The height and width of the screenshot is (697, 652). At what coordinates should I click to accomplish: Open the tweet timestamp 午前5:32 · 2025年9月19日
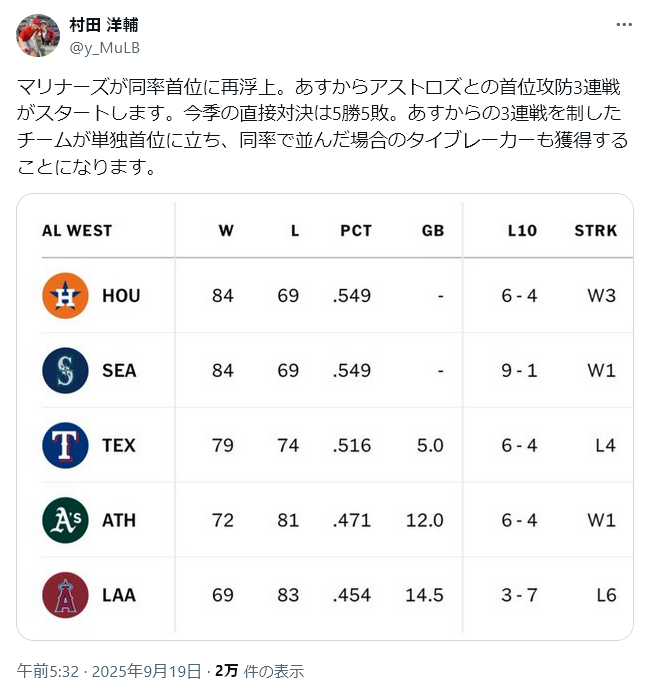109,671
